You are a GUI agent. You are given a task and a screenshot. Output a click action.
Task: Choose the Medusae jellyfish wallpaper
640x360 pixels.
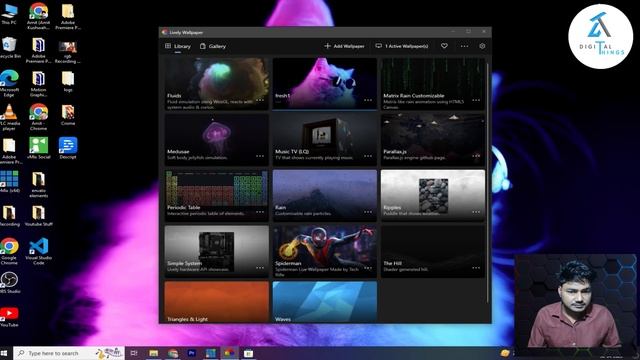pos(217,140)
